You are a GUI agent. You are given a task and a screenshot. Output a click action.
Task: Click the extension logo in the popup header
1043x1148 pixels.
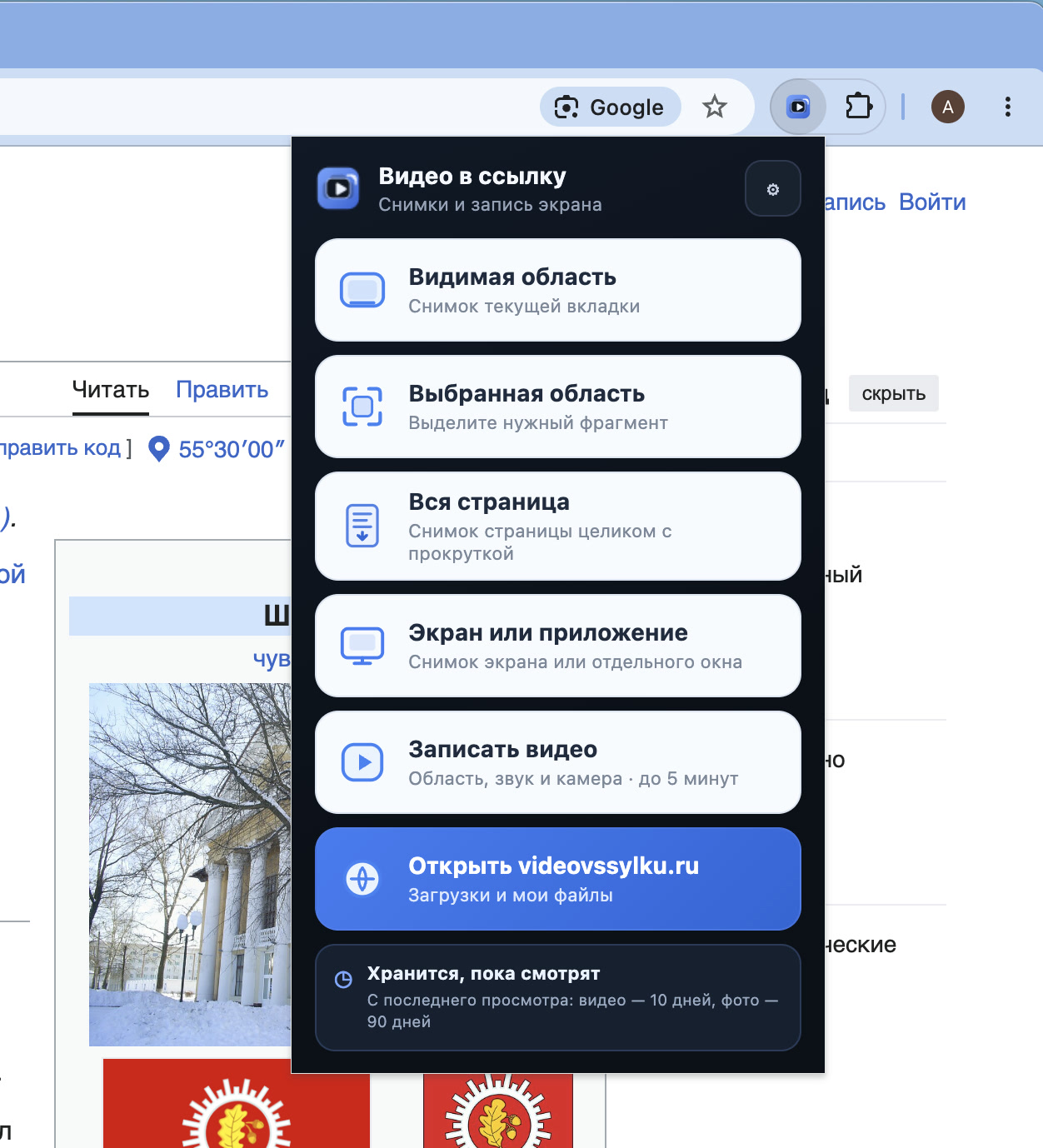338,188
